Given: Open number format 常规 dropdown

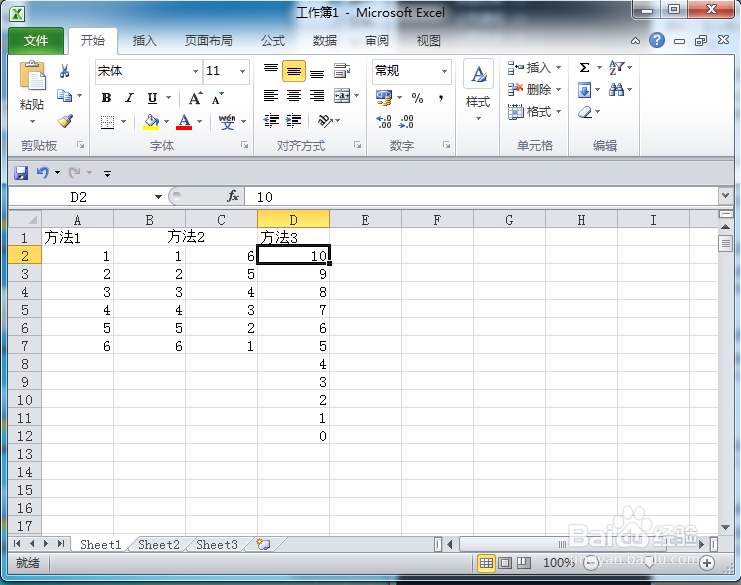Looking at the screenshot, I should coord(444,71).
